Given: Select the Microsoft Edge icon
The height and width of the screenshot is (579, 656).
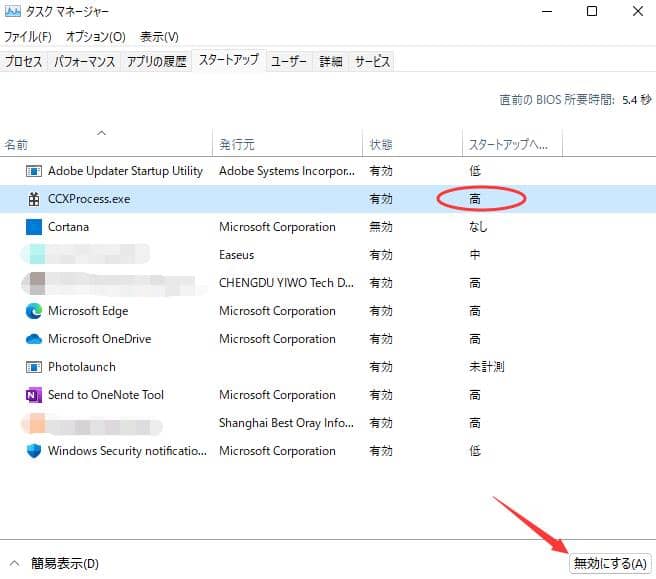Looking at the screenshot, I should 33,311.
